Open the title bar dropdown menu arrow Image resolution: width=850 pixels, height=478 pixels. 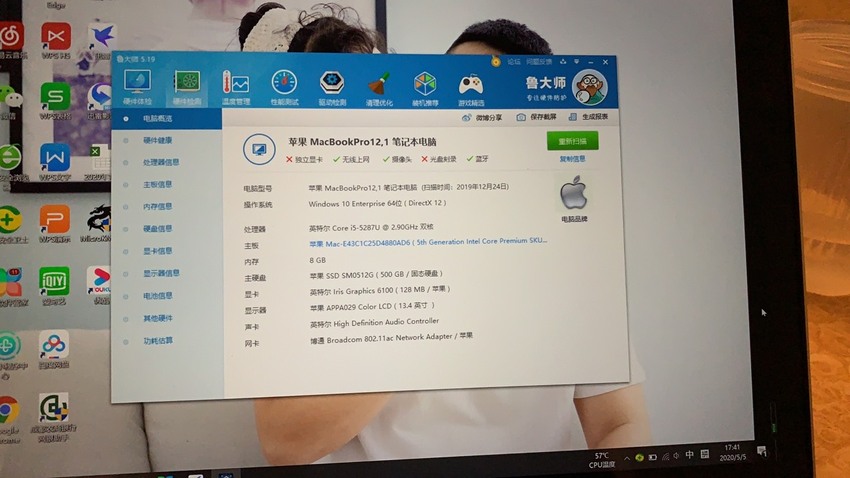576,62
